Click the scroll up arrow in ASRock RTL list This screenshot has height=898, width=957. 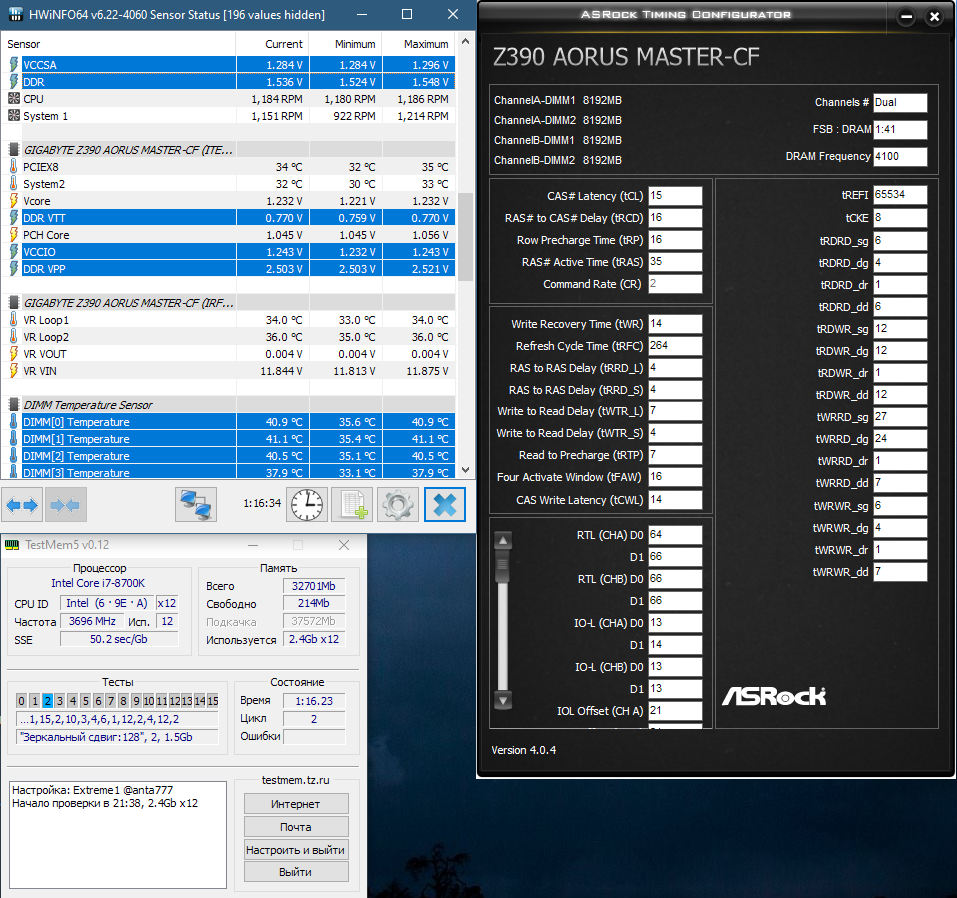tap(503, 541)
